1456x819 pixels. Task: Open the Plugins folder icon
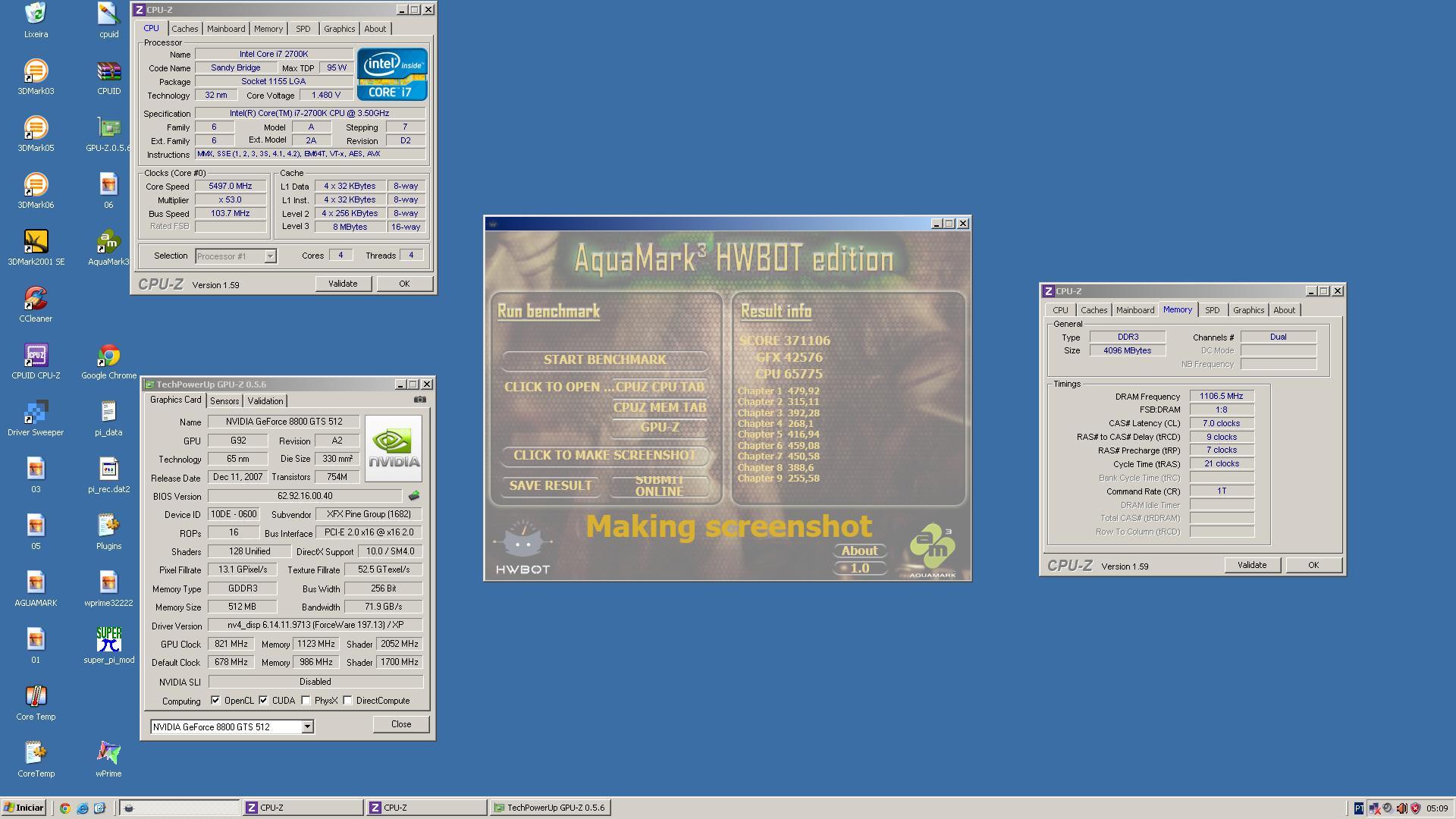coord(108,531)
